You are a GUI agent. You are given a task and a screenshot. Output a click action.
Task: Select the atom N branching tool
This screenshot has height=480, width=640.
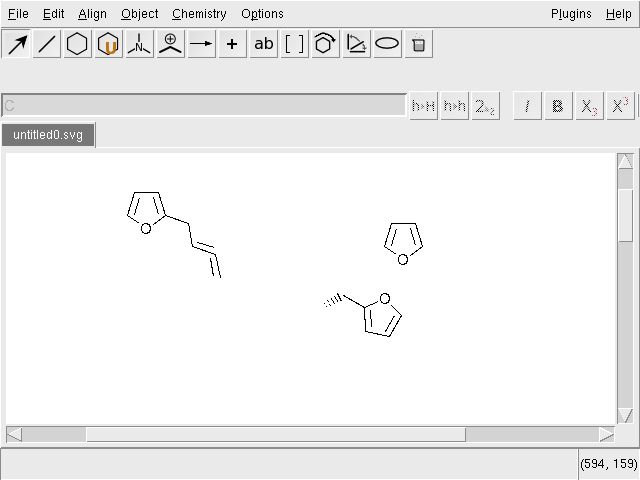(140, 44)
